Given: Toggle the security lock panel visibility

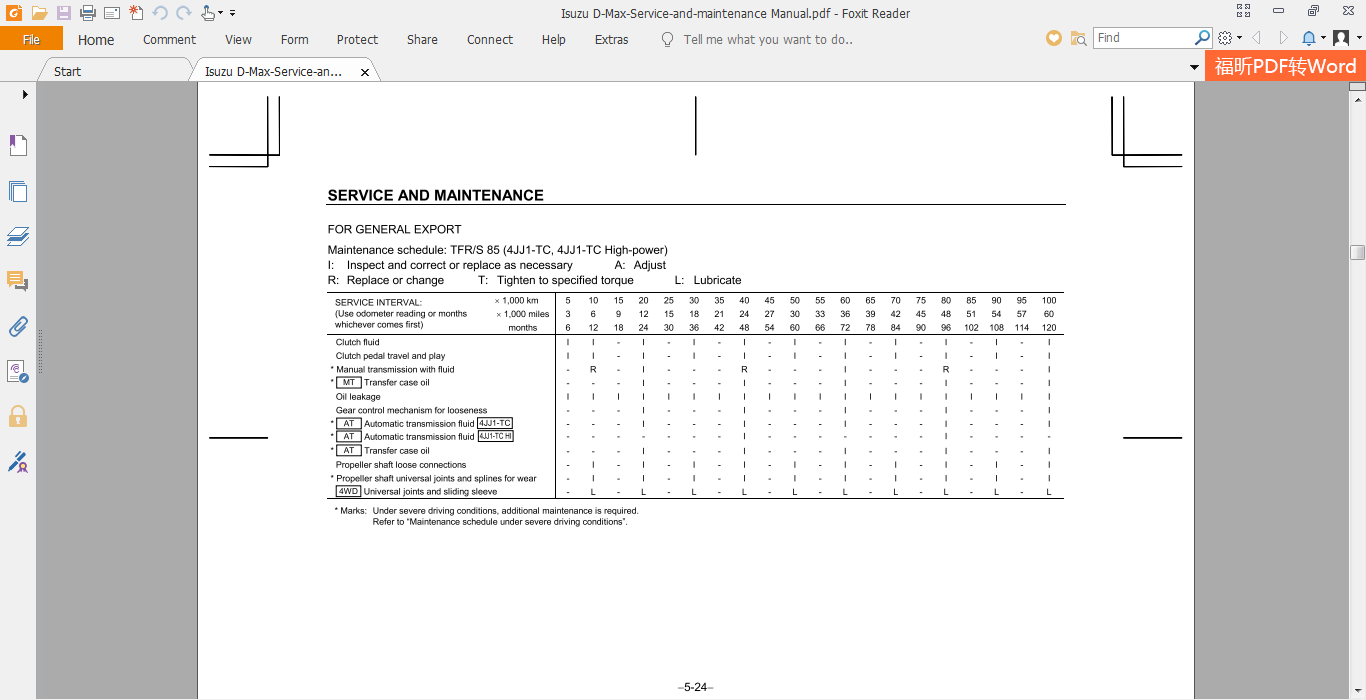Looking at the screenshot, I should click(18, 417).
